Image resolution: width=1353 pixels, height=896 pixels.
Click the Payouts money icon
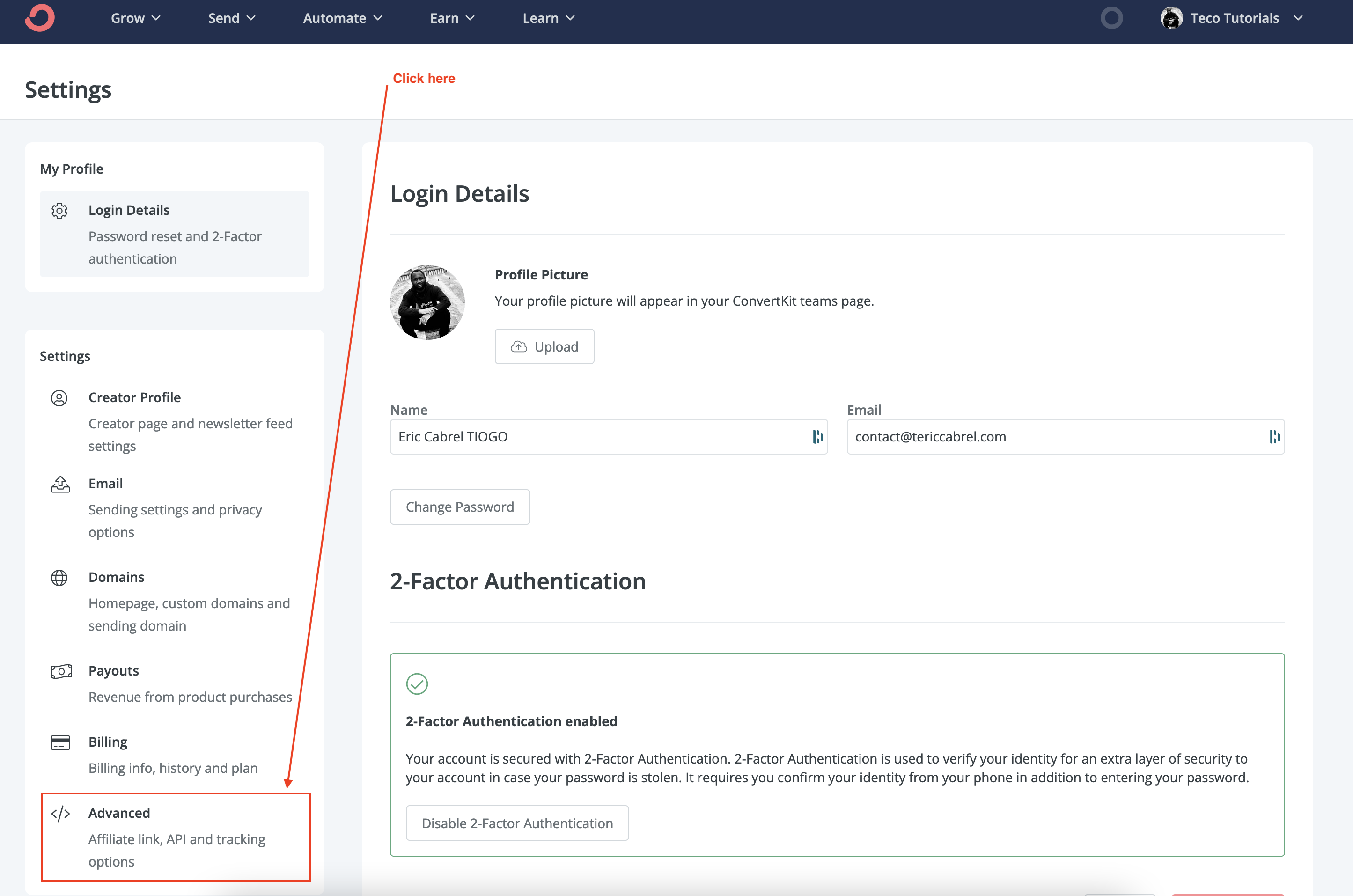[x=61, y=671]
